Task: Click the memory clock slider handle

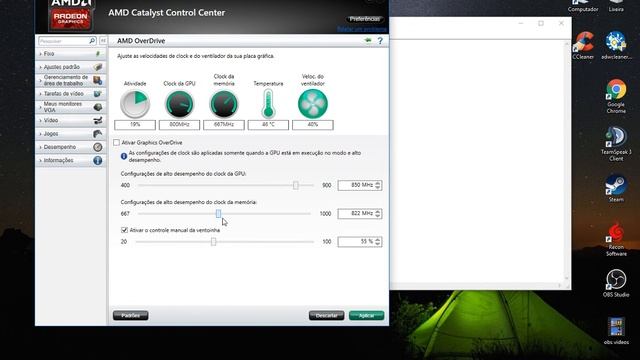Action: pos(218,213)
